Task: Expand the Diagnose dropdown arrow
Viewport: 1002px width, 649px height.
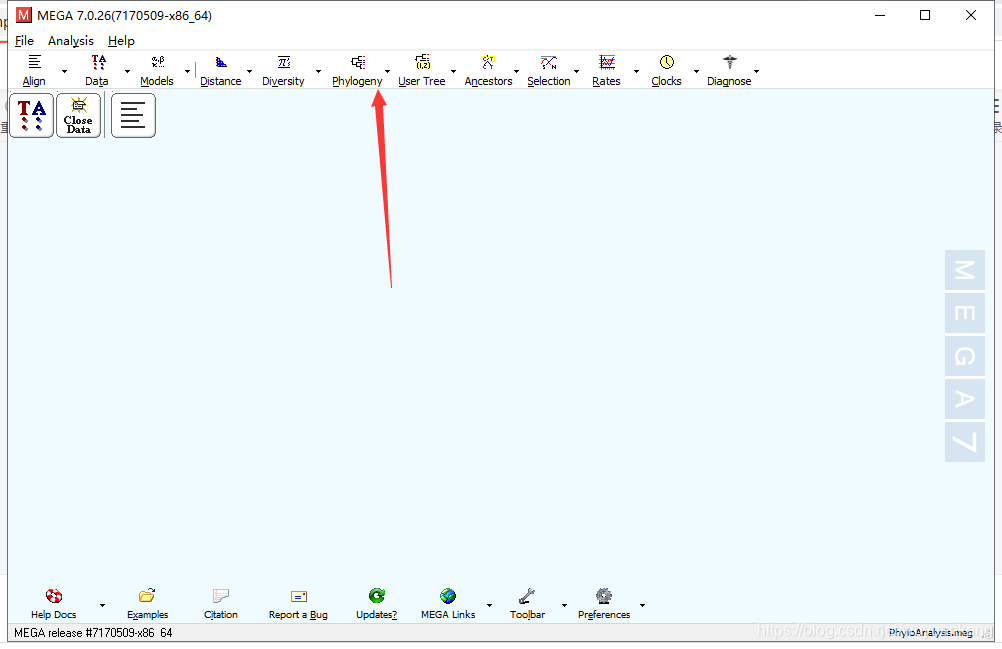Action: click(757, 72)
